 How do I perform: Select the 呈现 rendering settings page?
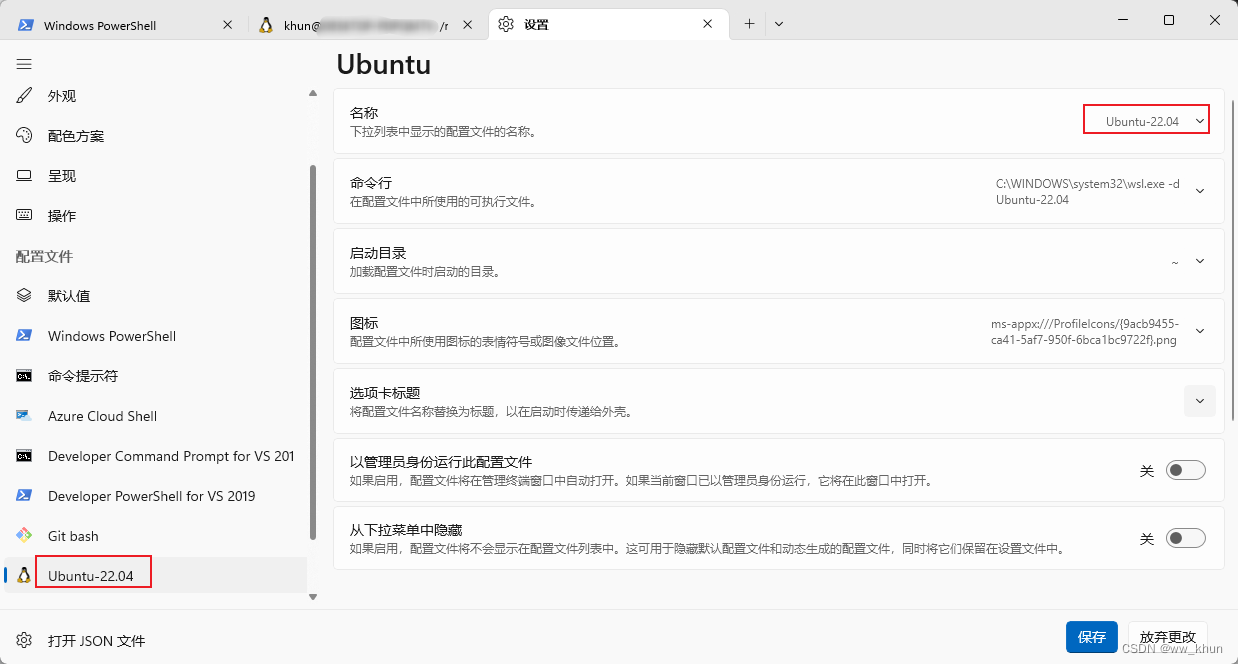(x=62, y=176)
